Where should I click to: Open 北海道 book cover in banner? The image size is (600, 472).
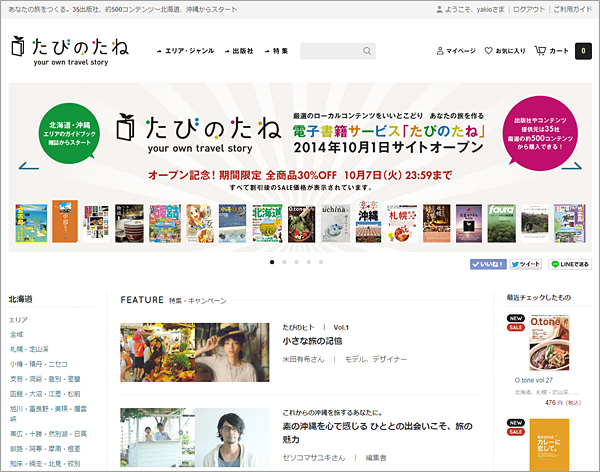point(267,223)
